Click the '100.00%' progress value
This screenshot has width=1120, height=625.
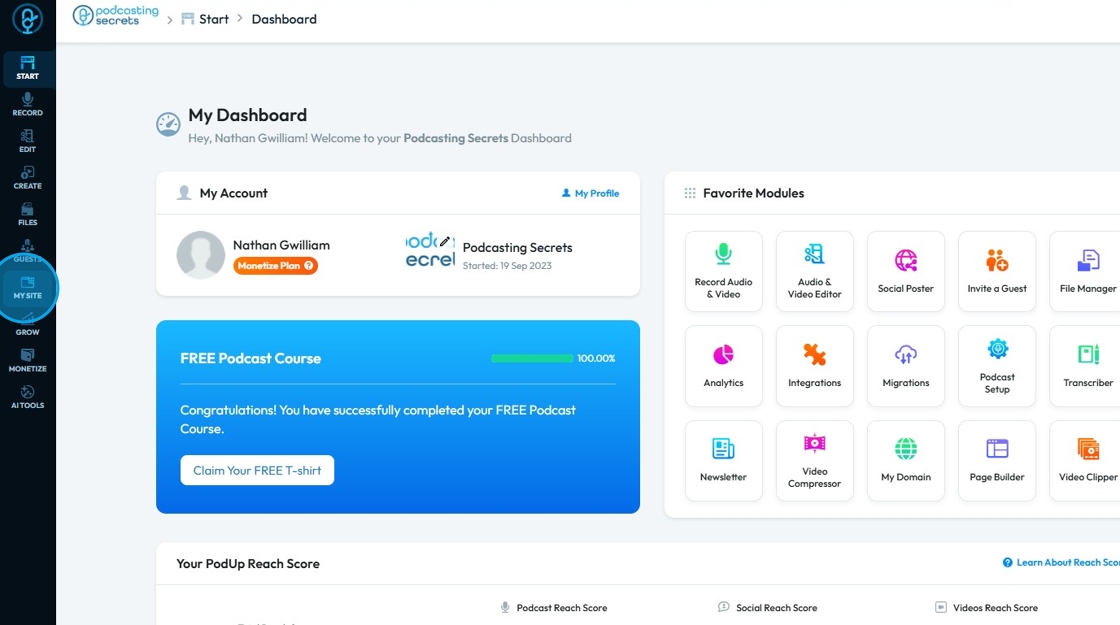point(596,359)
